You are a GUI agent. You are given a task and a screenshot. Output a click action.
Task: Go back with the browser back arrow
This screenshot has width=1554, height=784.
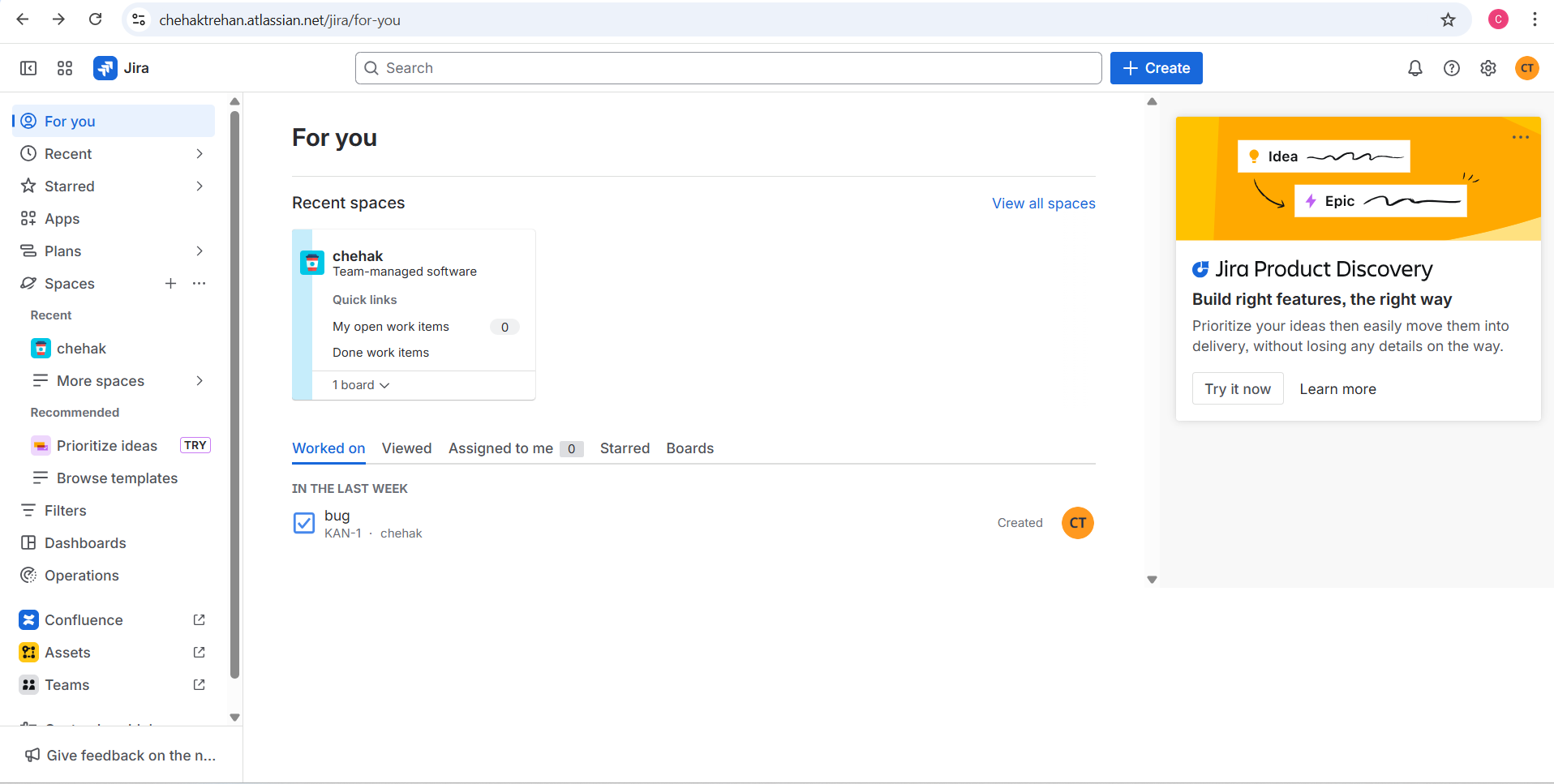coord(23,19)
